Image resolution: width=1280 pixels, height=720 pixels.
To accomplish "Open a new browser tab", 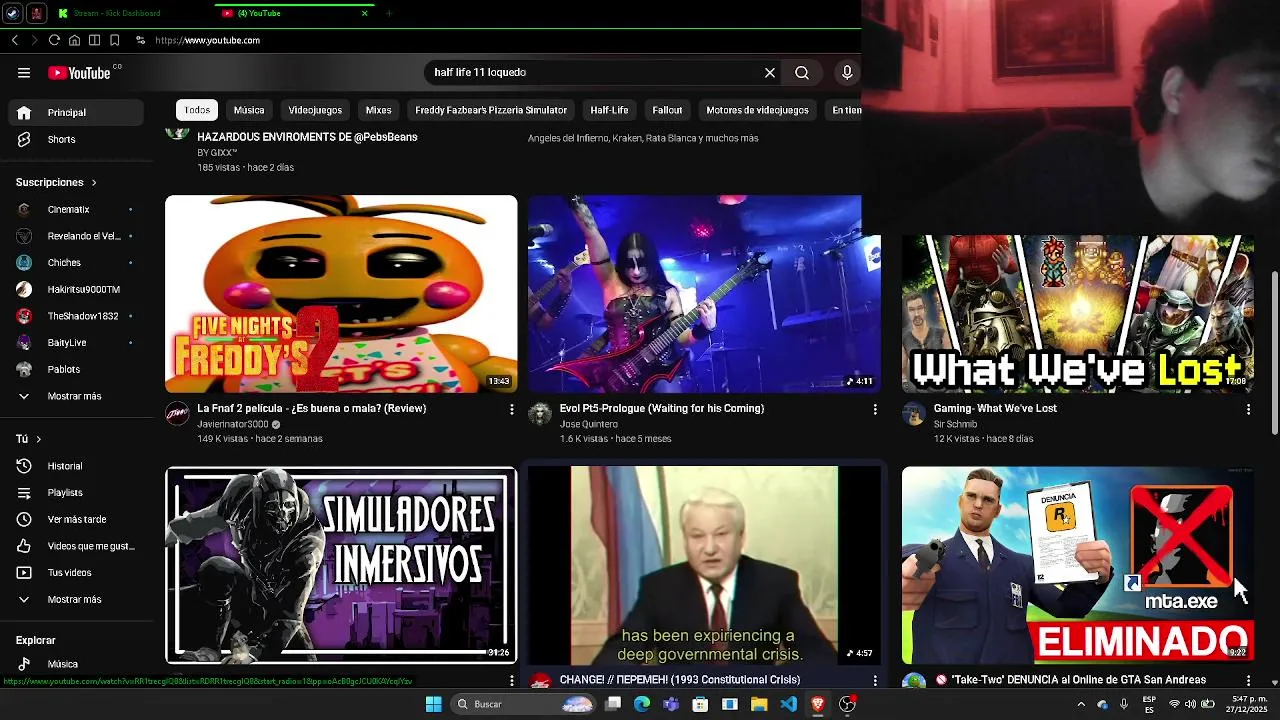I will (x=388, y=13).
